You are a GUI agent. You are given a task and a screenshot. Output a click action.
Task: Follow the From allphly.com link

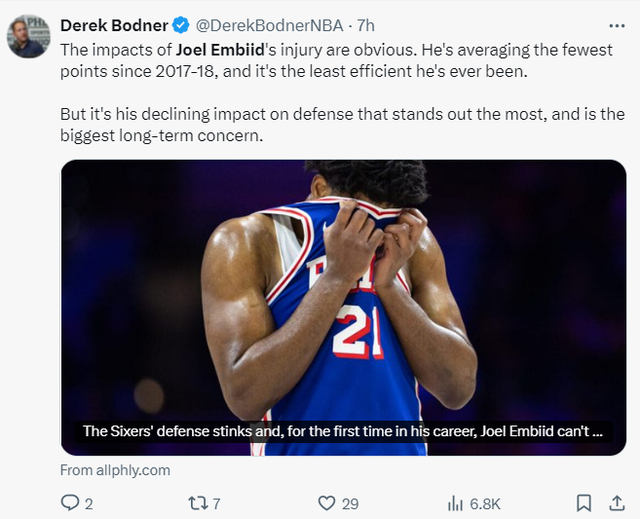[115, 470]
